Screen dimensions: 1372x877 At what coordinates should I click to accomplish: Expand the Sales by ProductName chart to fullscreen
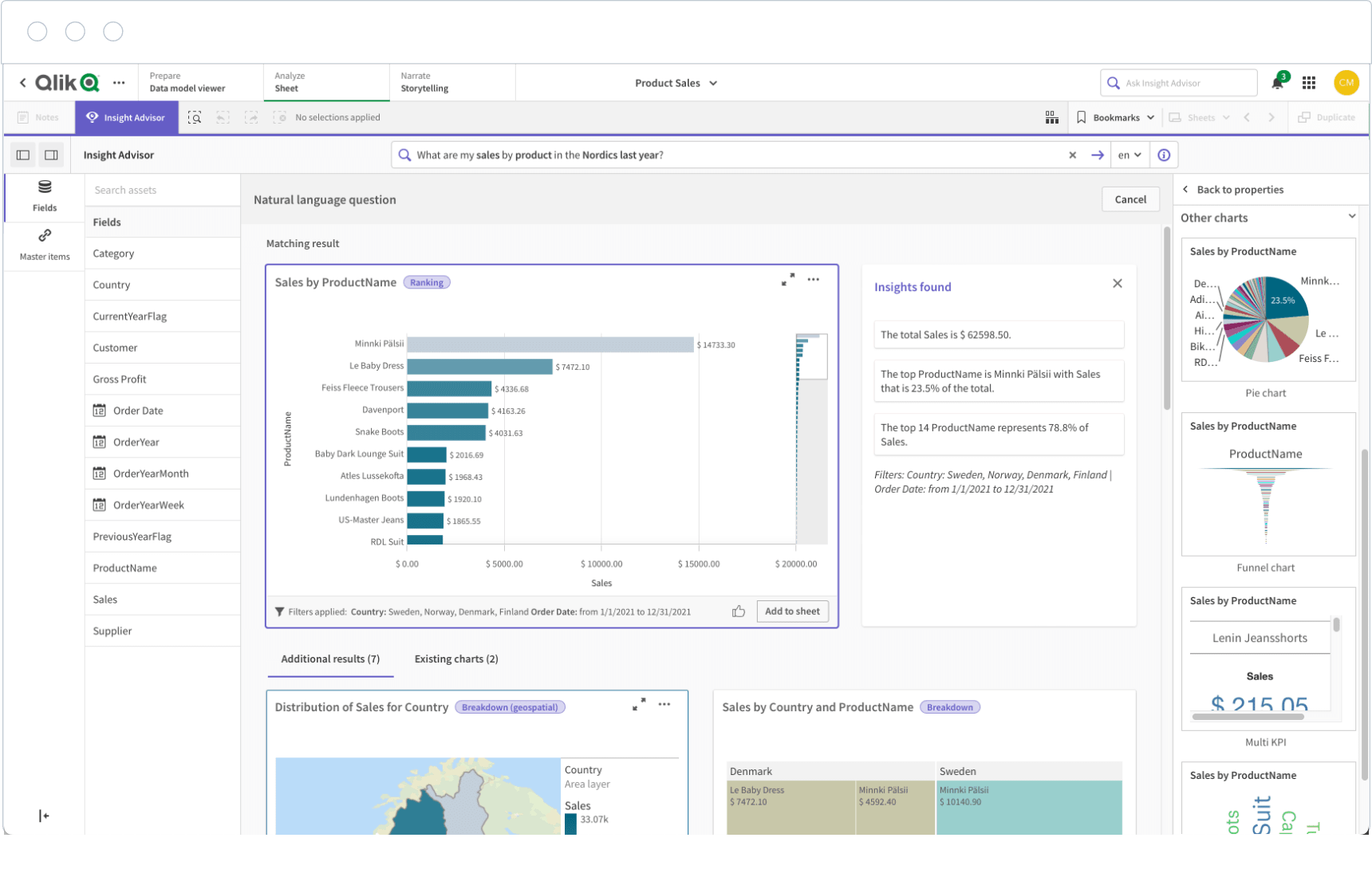(788, 279)
